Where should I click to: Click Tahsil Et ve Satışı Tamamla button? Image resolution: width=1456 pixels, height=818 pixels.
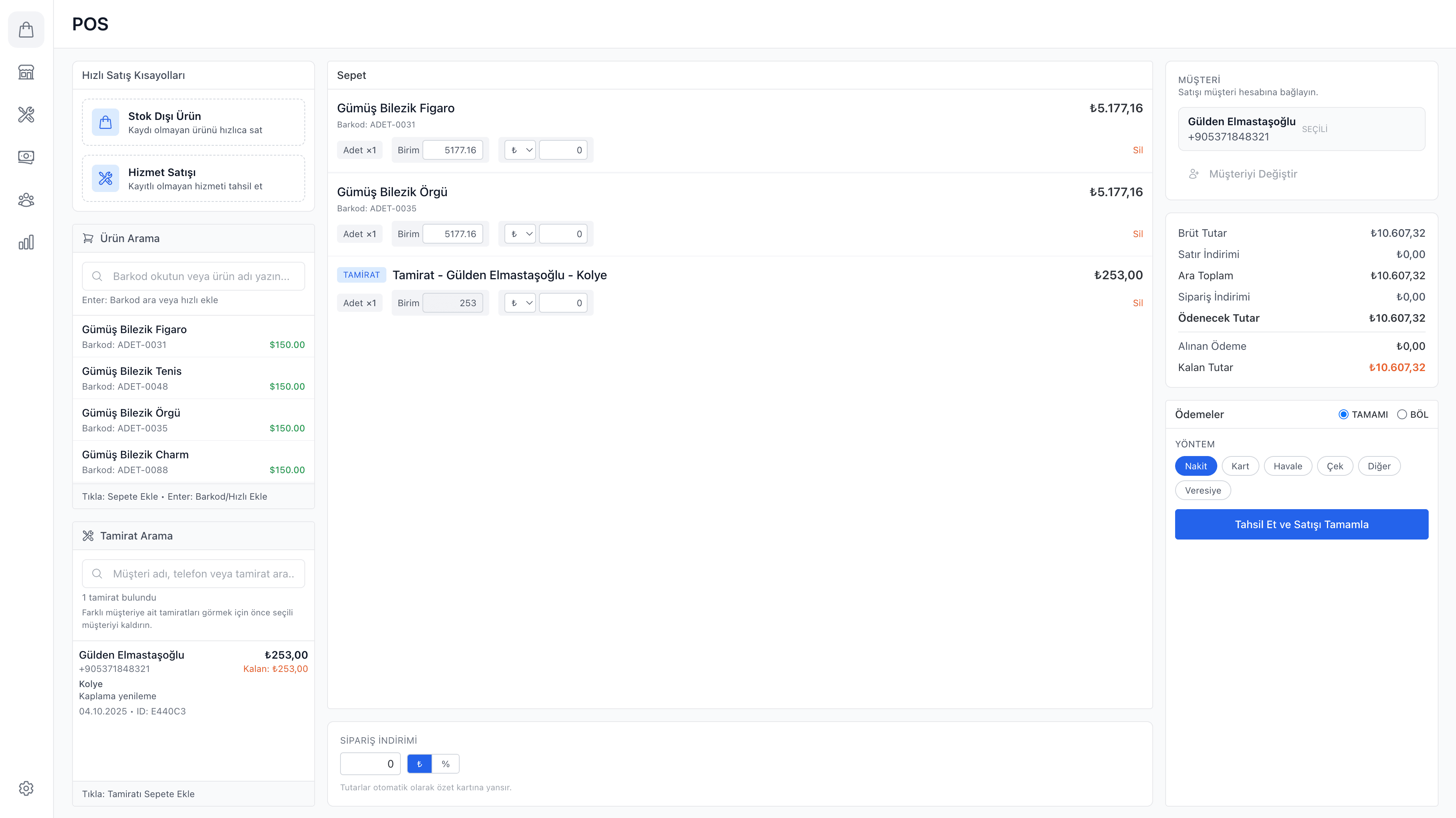1301,524
